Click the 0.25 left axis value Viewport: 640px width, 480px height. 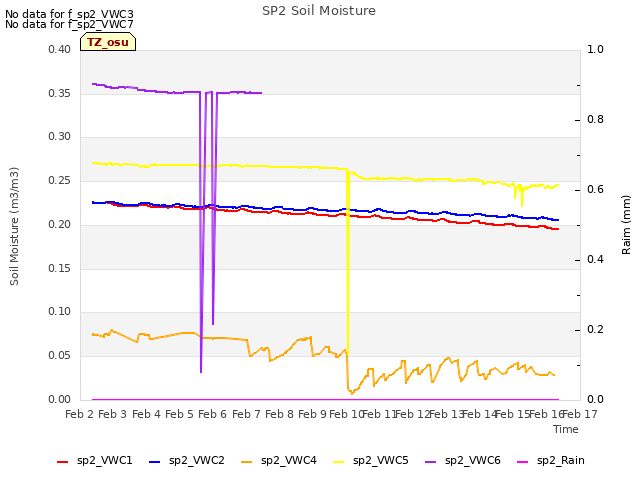click(59, 181)
